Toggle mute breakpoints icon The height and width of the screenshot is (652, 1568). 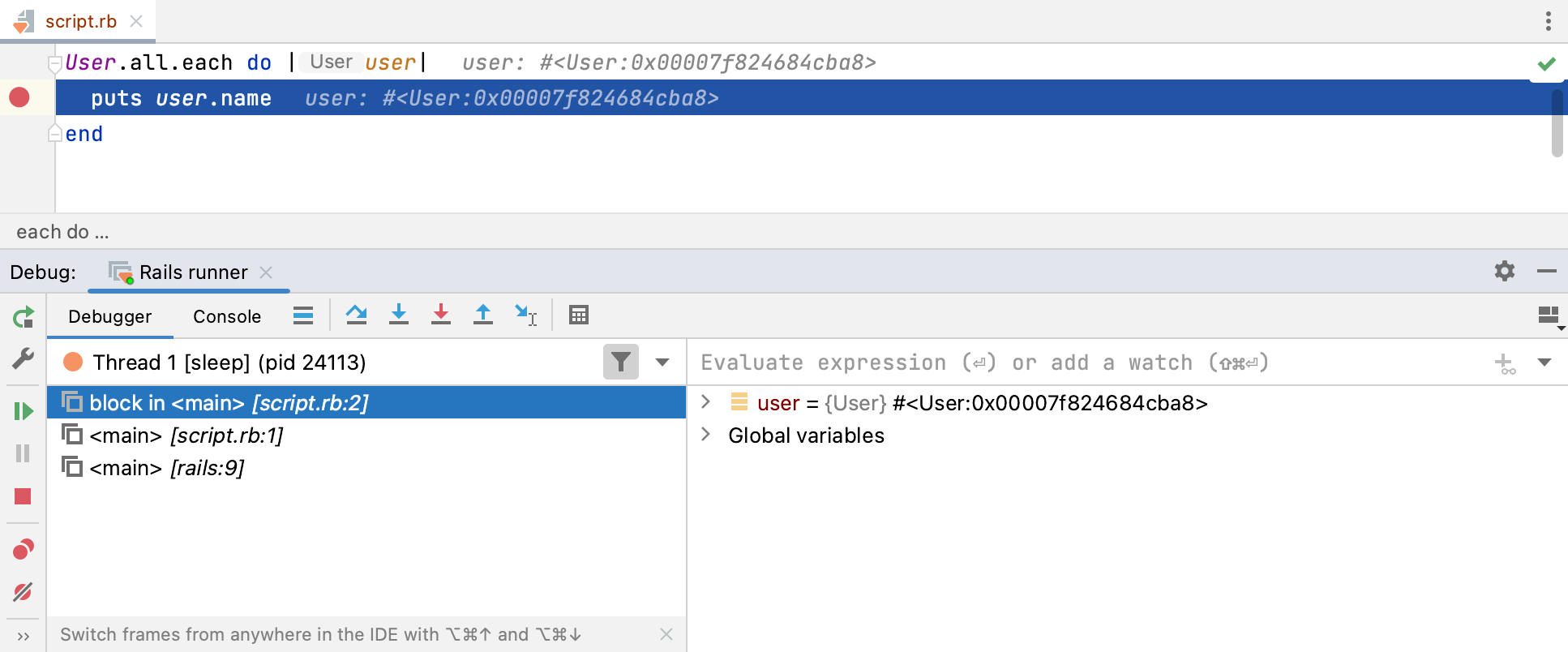pos(23,592)
